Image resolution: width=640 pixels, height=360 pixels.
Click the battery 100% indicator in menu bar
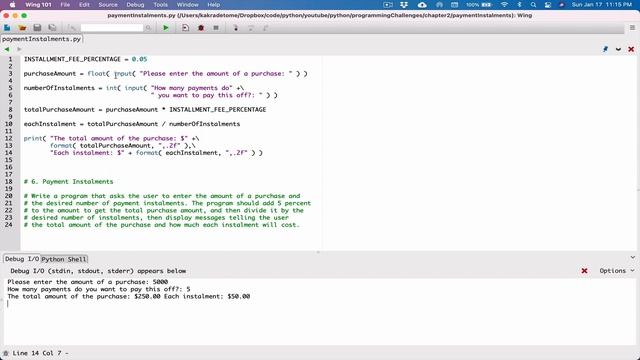coord(479,4)
